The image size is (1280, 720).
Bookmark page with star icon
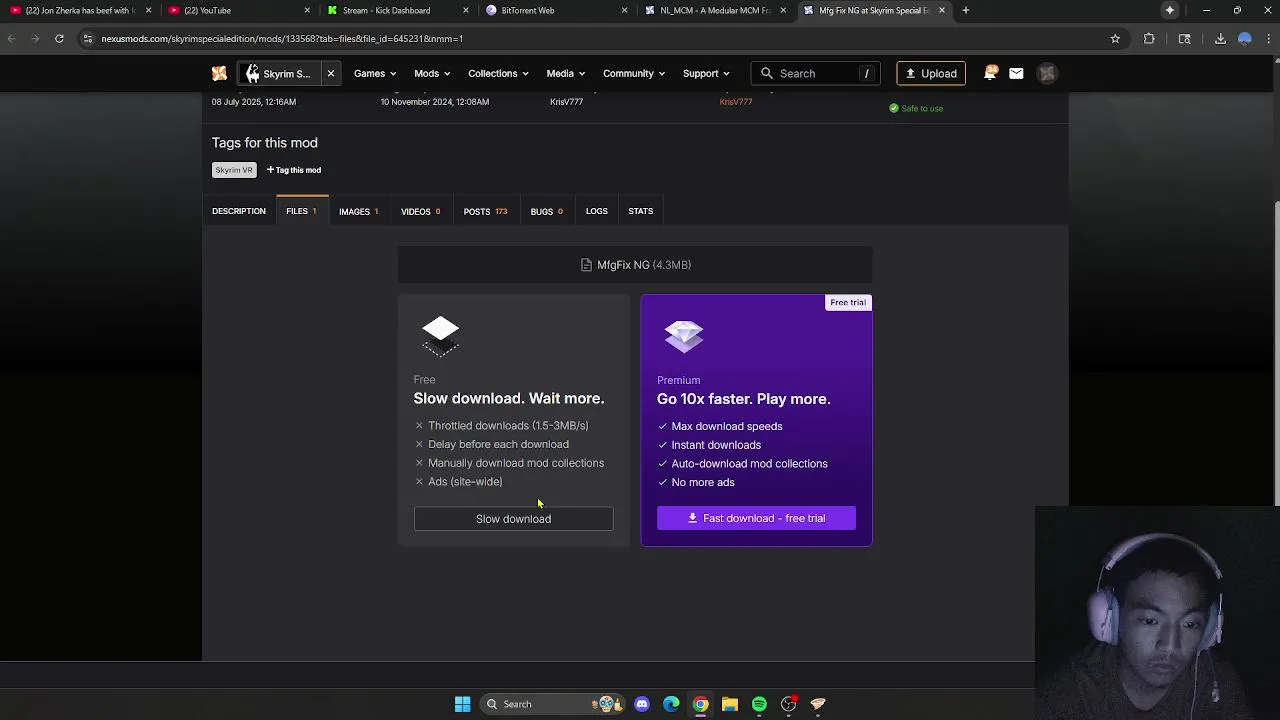point(1115,38)
